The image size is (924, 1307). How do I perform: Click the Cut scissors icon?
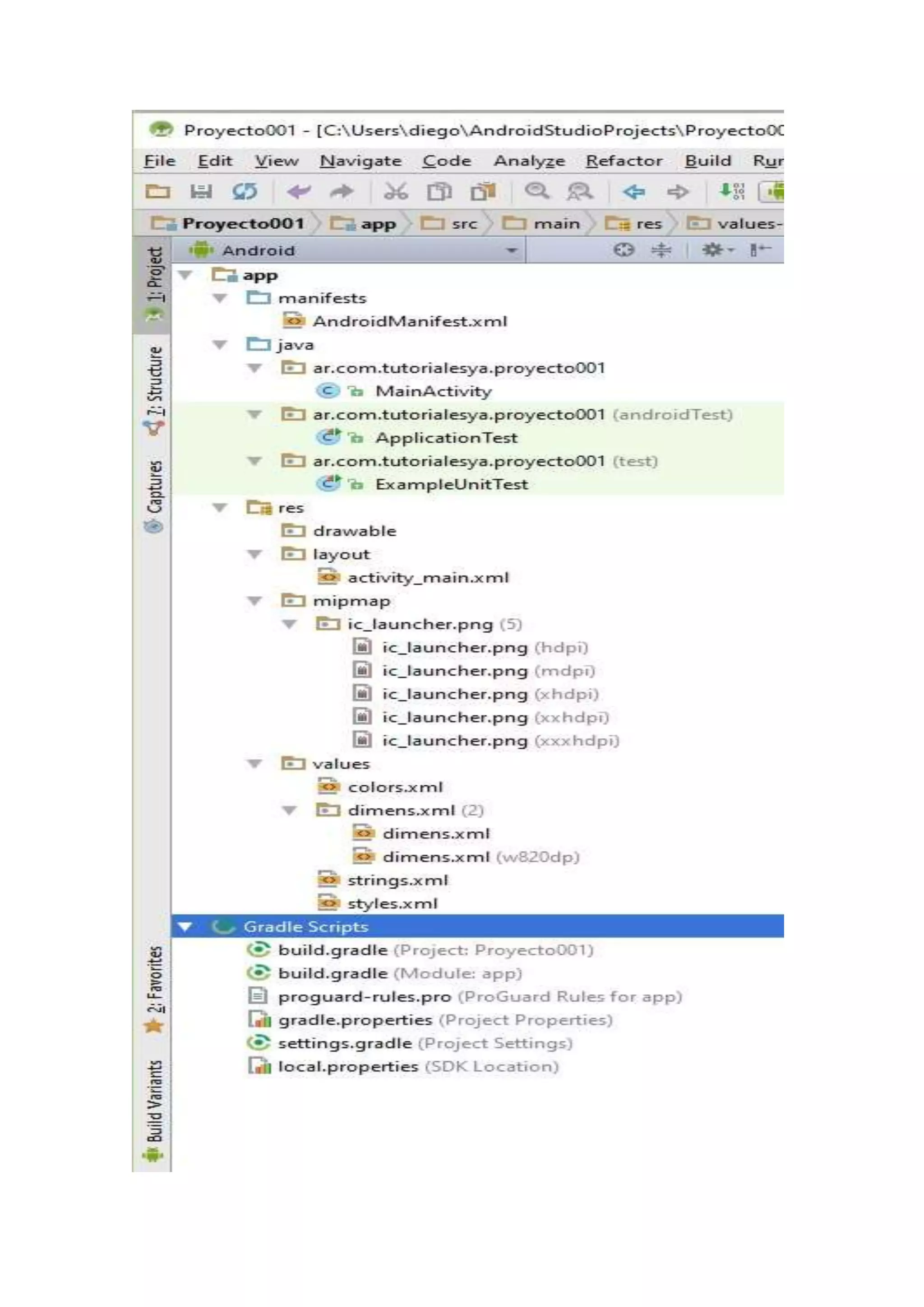click(395, 192)
